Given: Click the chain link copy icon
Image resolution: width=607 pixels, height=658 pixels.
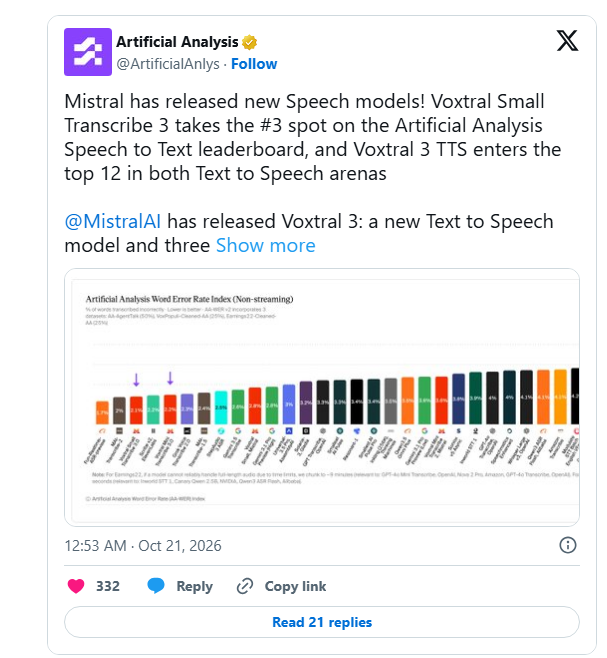Looking at the screenshot, I should pyautogui.click(x=245, y=586).
